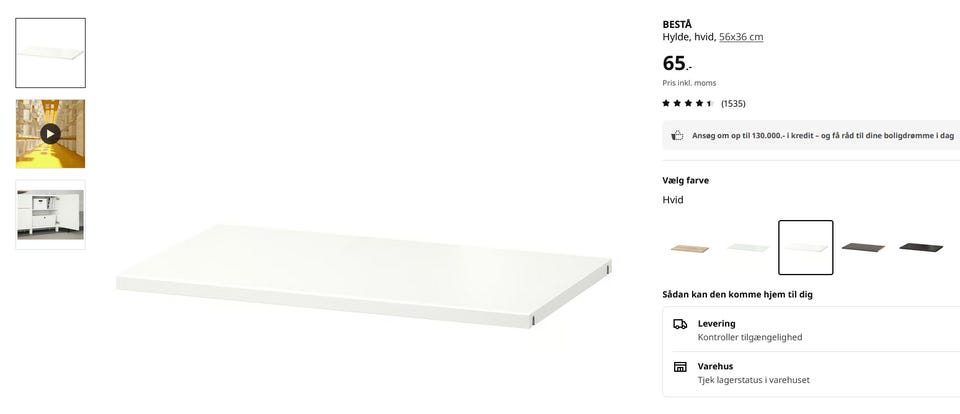Open the Levering option heading
This screenshot has height=414, width=960.
716,323
